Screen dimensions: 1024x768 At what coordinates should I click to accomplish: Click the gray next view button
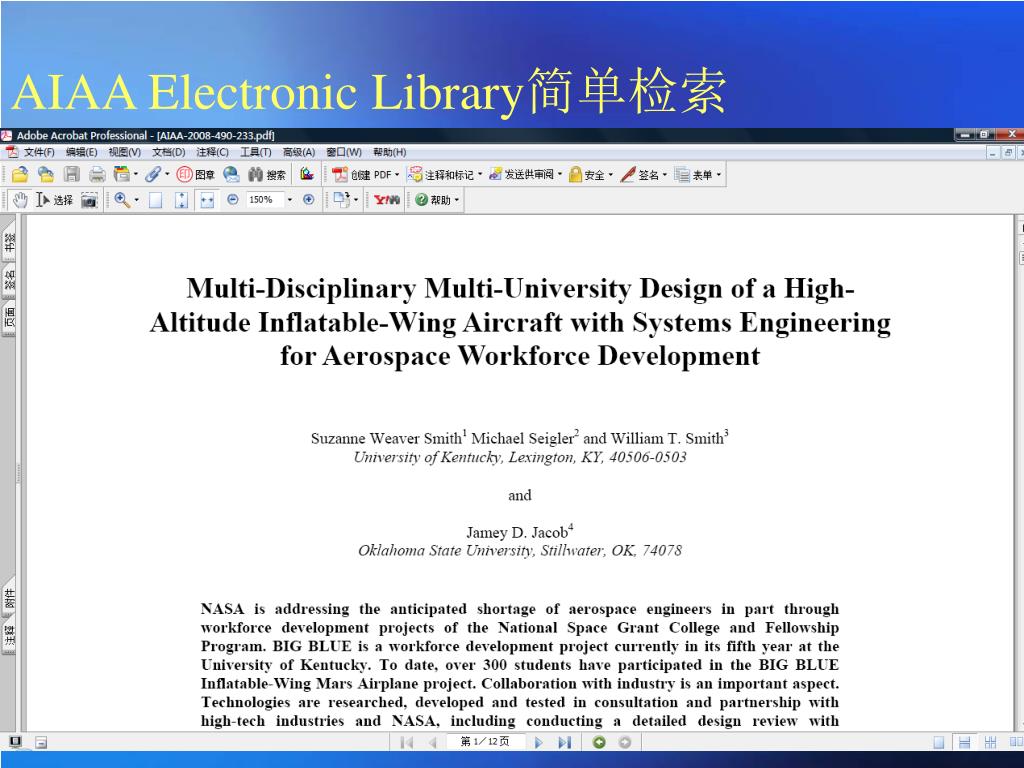(x=625, y=742)
